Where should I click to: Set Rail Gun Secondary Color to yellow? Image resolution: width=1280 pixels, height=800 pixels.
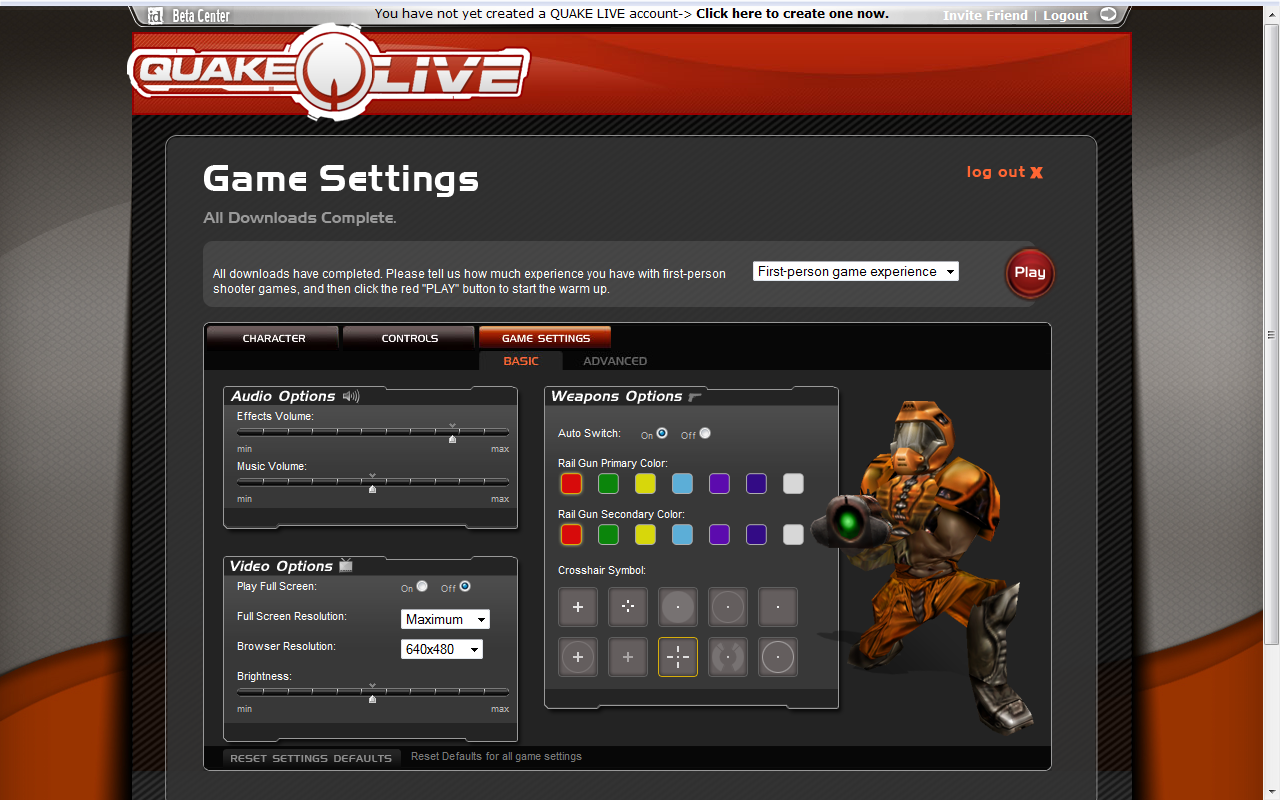pyautogui.click(x=645, y=535)
